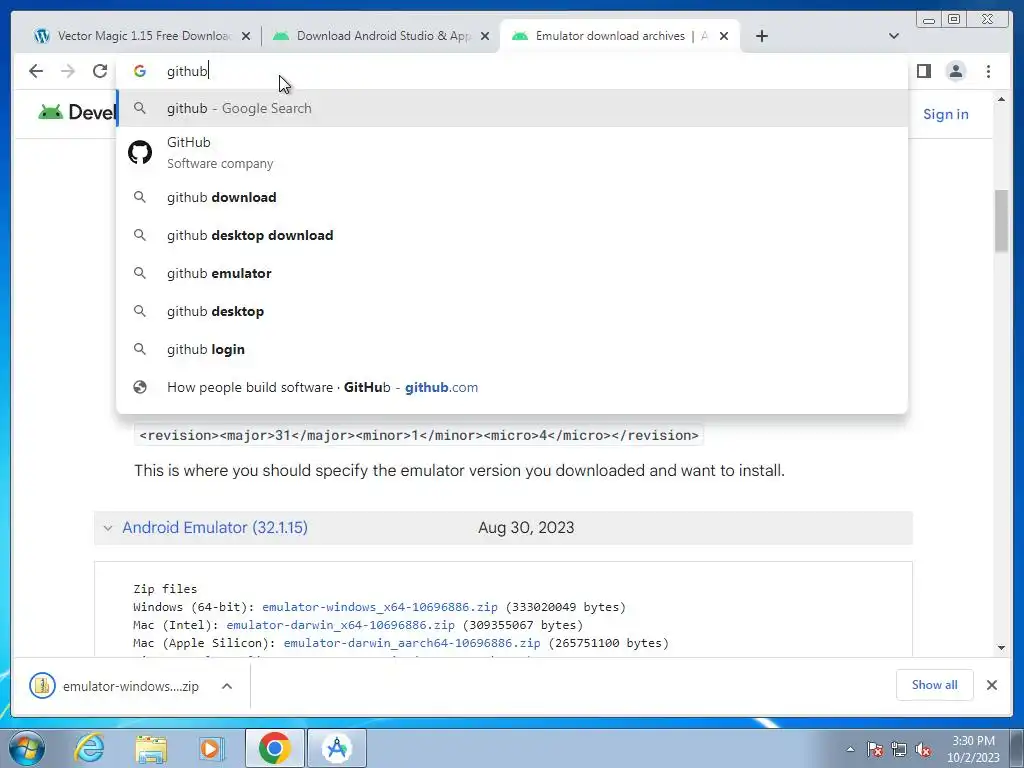1024x768 pixels.
Task: Choose 'github desktop' suggestion
Action: 512,311
